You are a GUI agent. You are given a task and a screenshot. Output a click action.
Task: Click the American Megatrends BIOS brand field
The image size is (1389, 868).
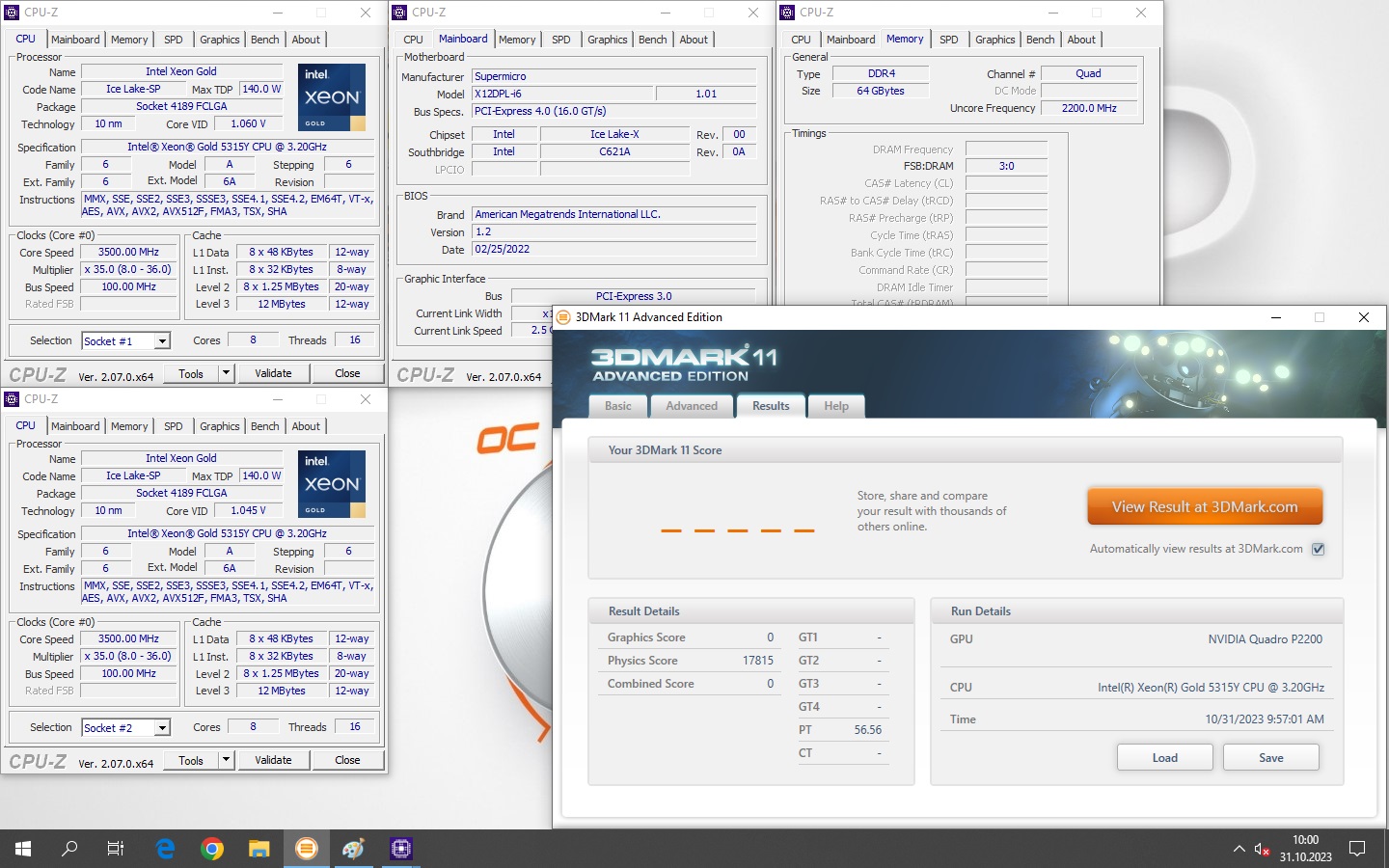613,214
